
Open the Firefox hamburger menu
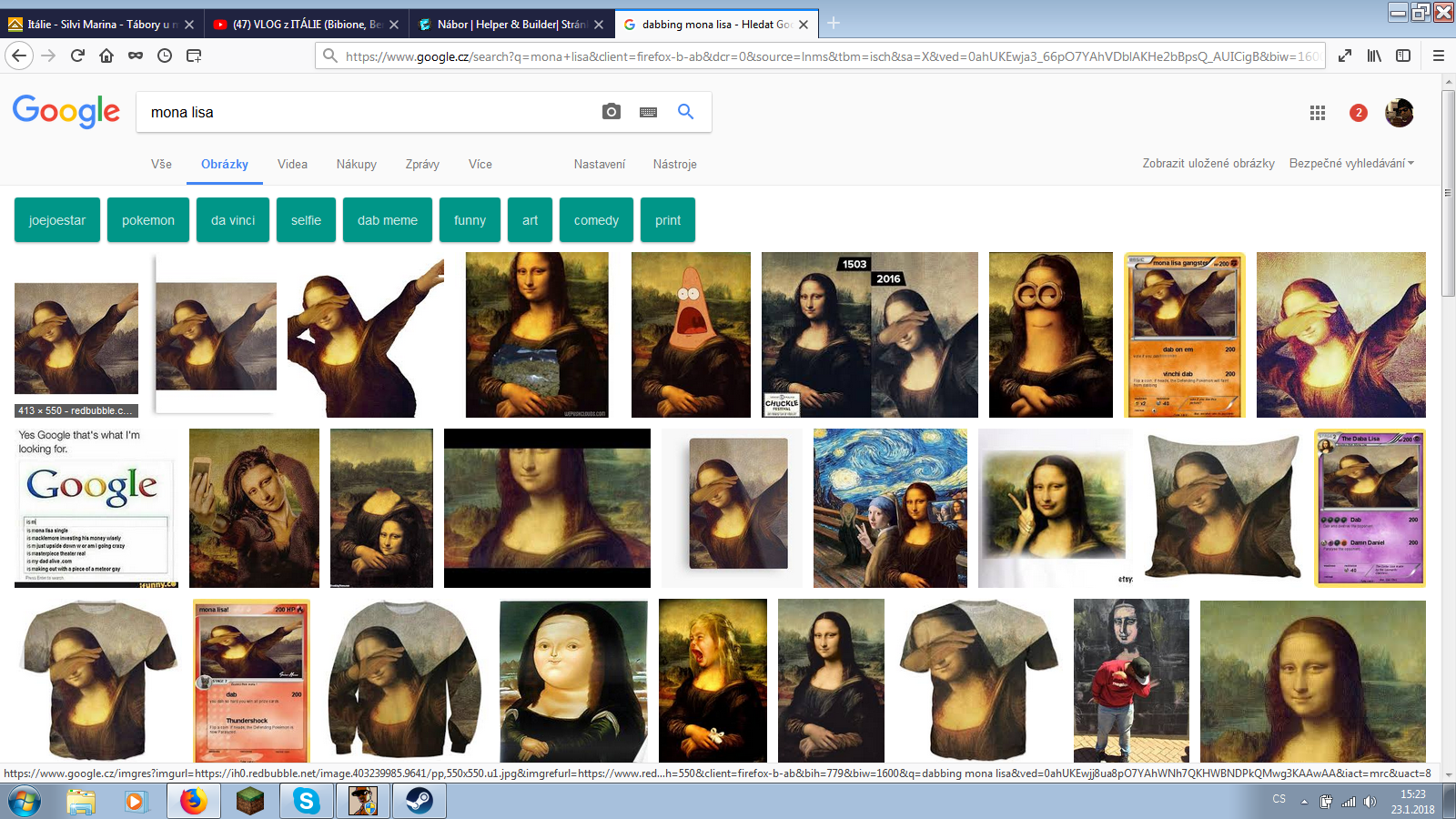click(1438, 56)
